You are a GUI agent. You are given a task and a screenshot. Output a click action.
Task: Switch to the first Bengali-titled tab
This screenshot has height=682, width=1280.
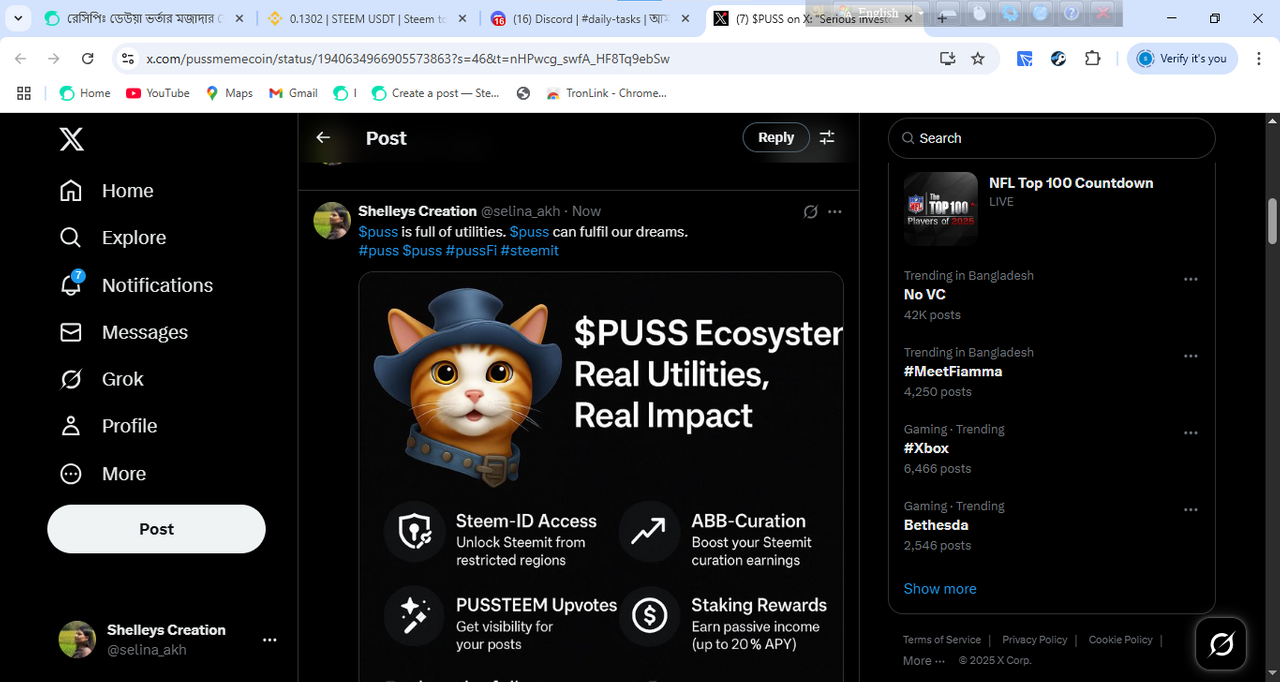click(143, 18)
